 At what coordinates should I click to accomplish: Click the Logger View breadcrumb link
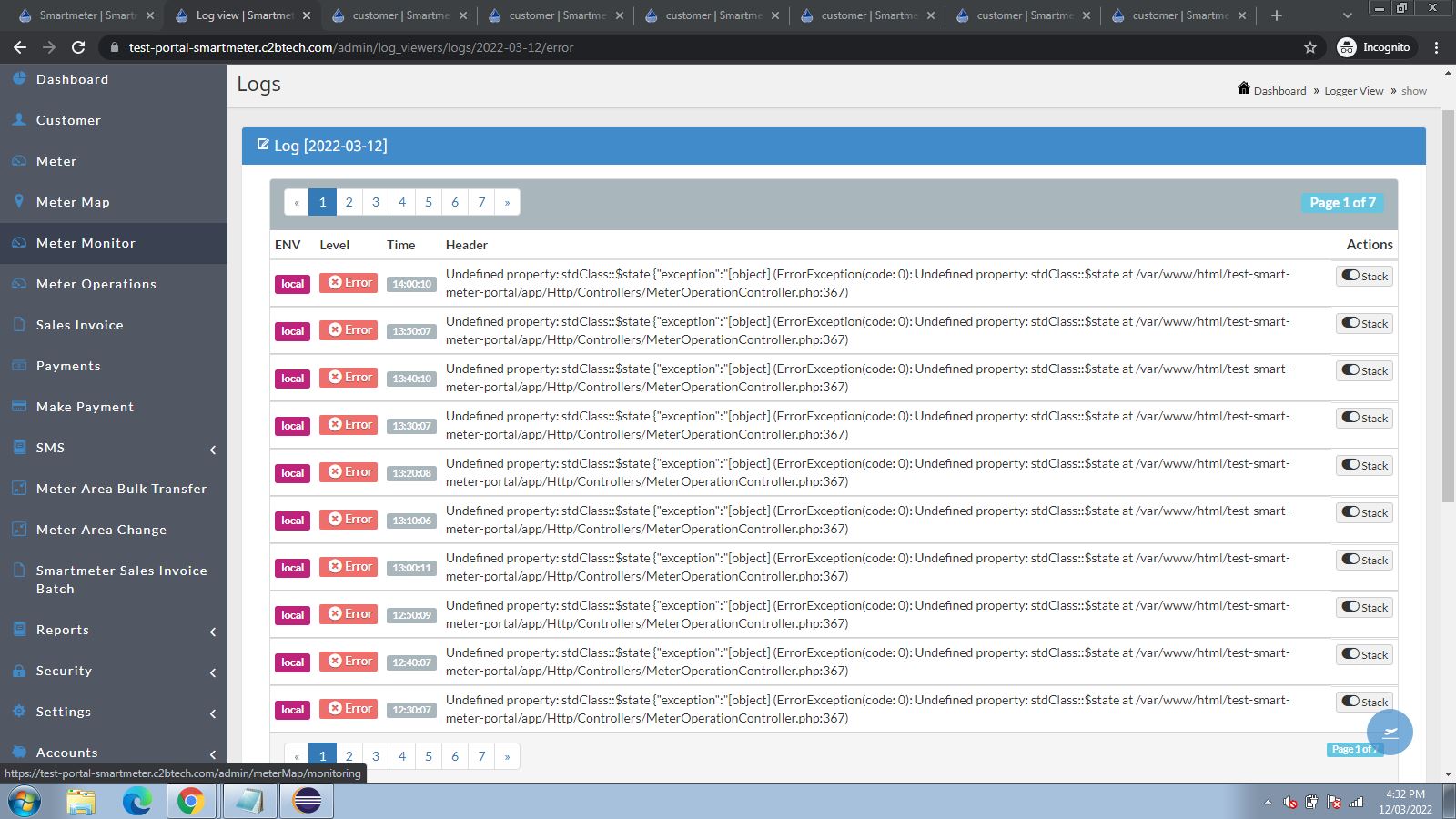pyautogui.click(x=1353, y=91)
